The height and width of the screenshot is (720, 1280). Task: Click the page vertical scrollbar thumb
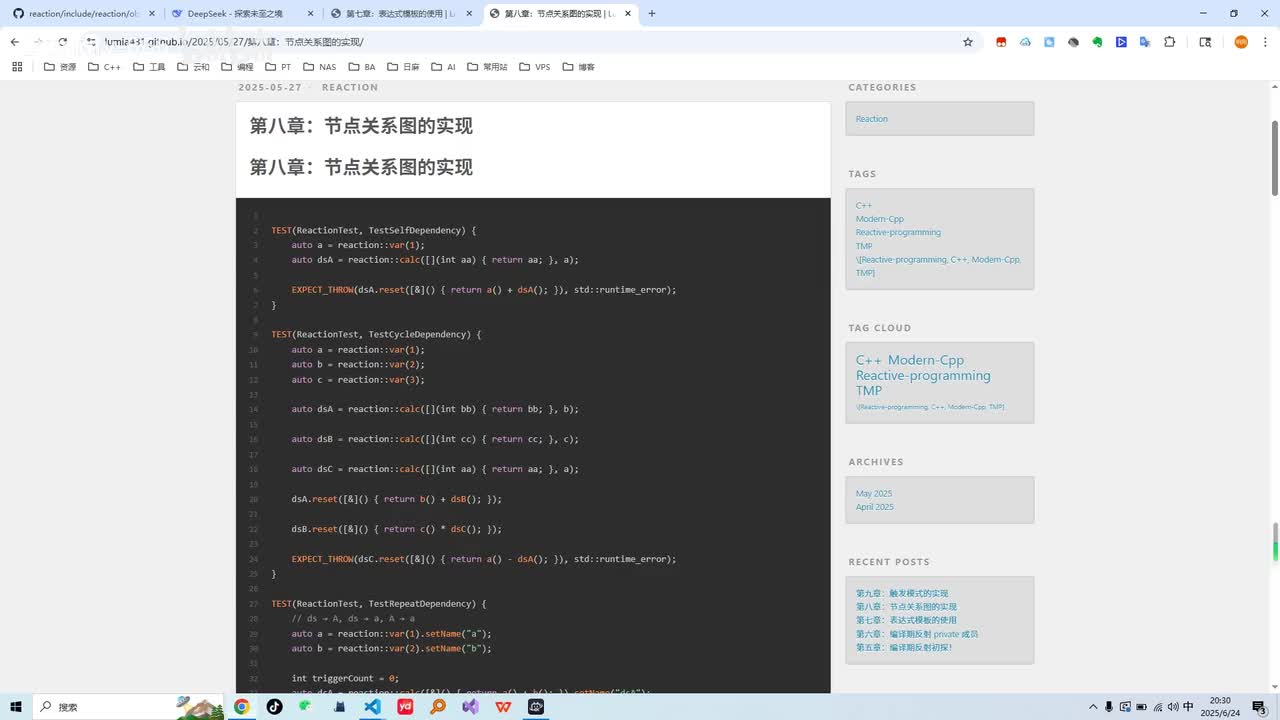coord(1274,158)
